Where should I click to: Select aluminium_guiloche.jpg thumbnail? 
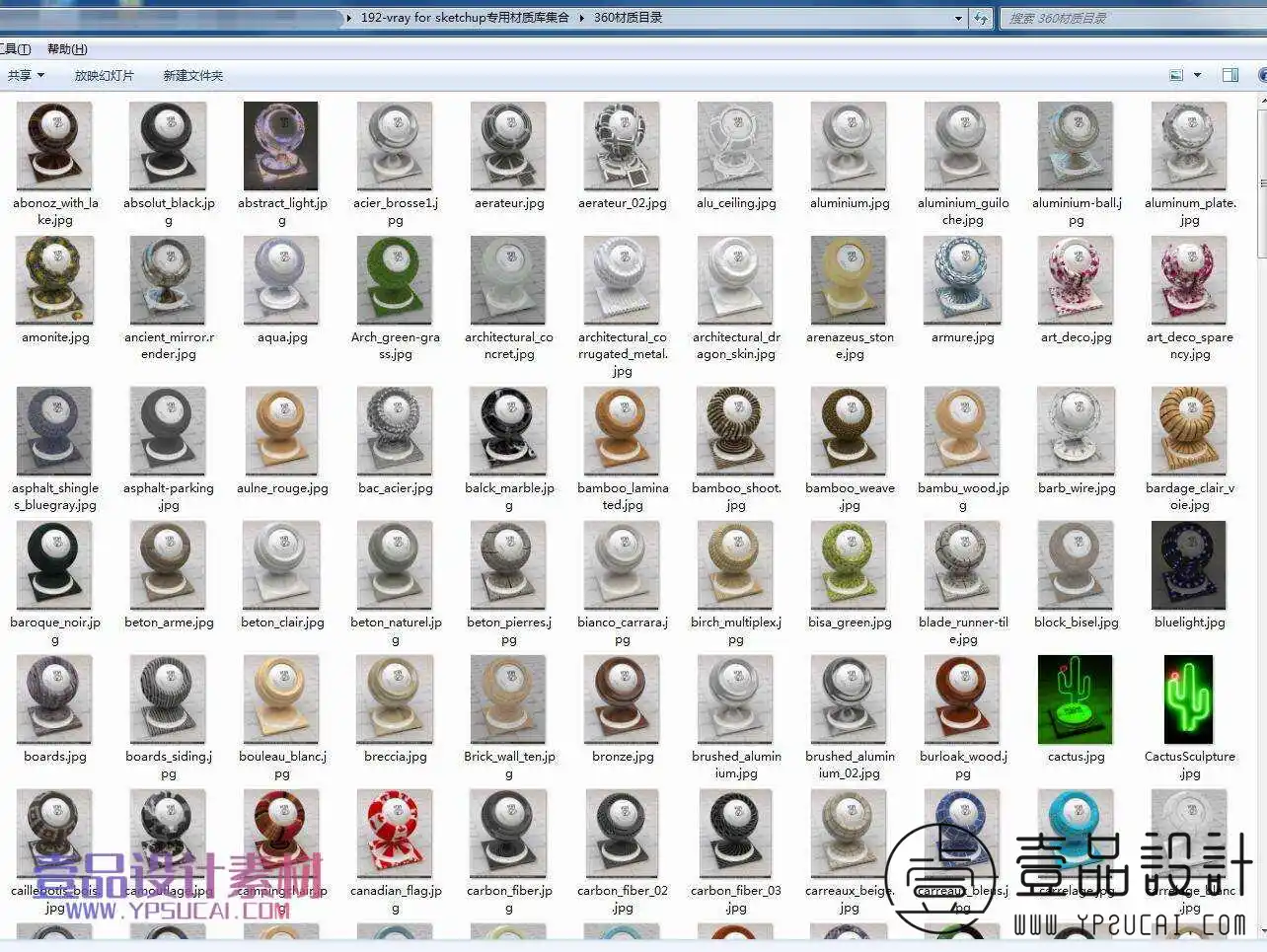[962, 146]
